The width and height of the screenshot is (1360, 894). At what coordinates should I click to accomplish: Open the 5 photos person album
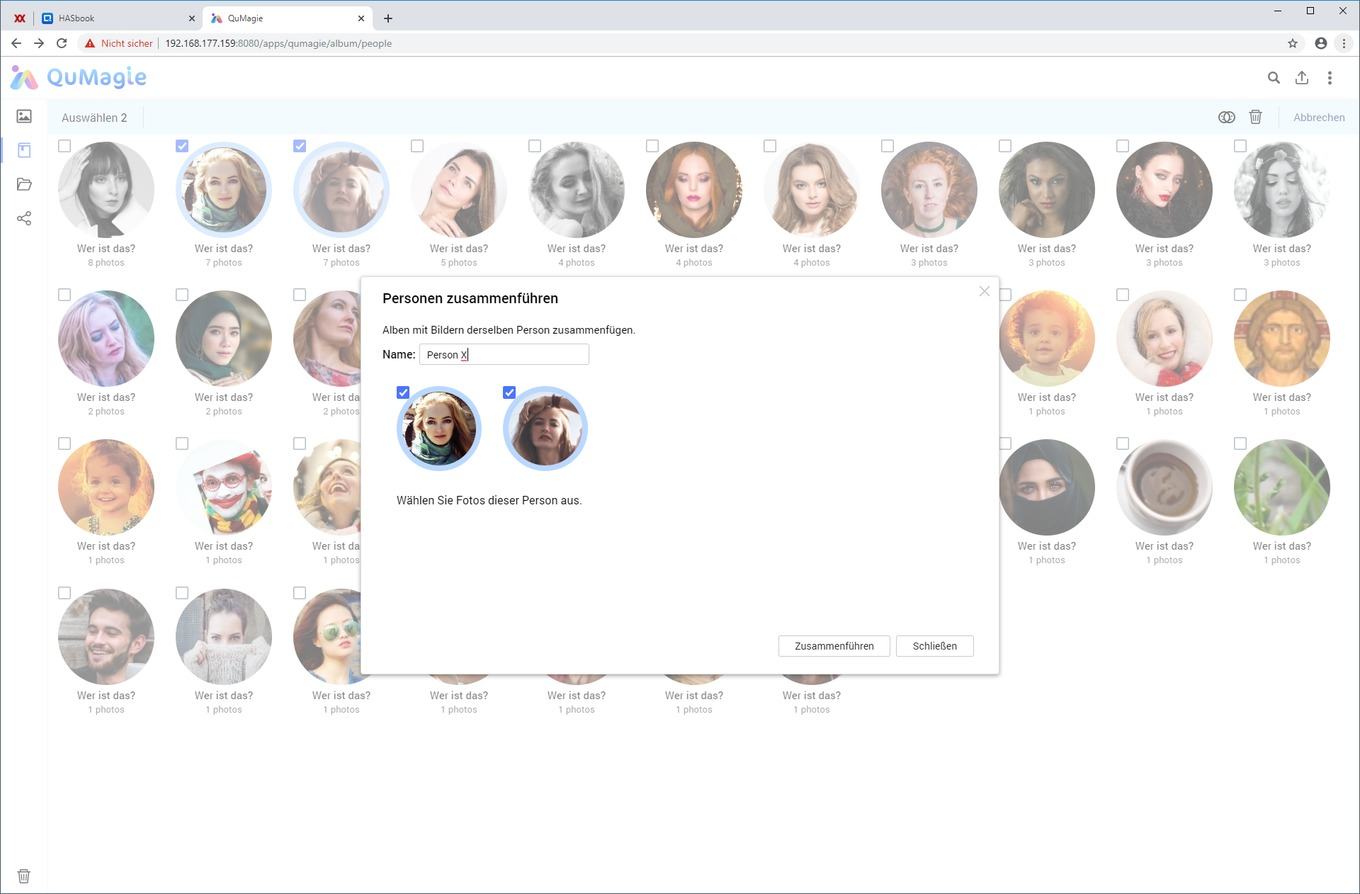pyautogui.click(x=459, y=190)
